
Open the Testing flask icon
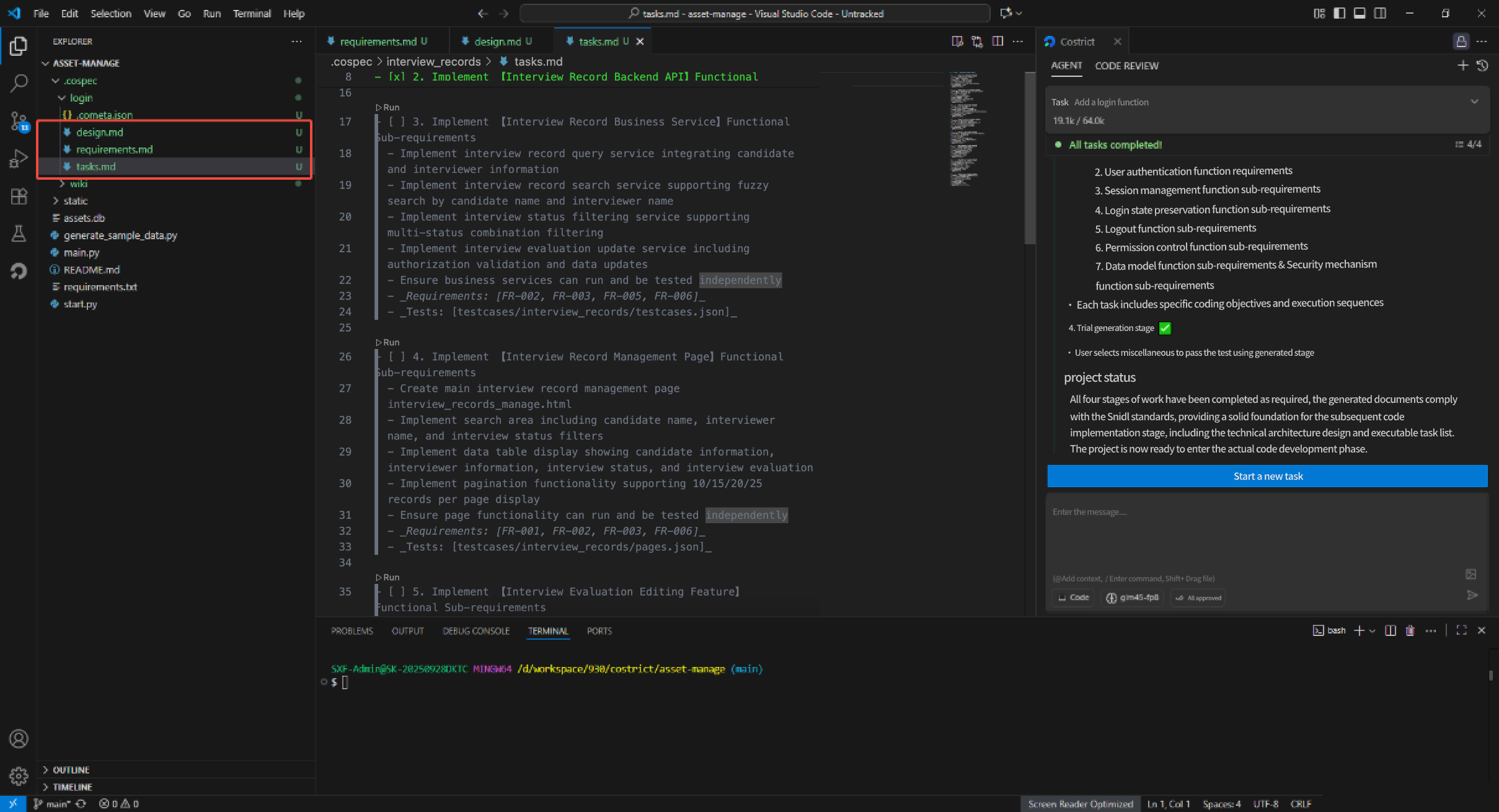pos(19,234)
